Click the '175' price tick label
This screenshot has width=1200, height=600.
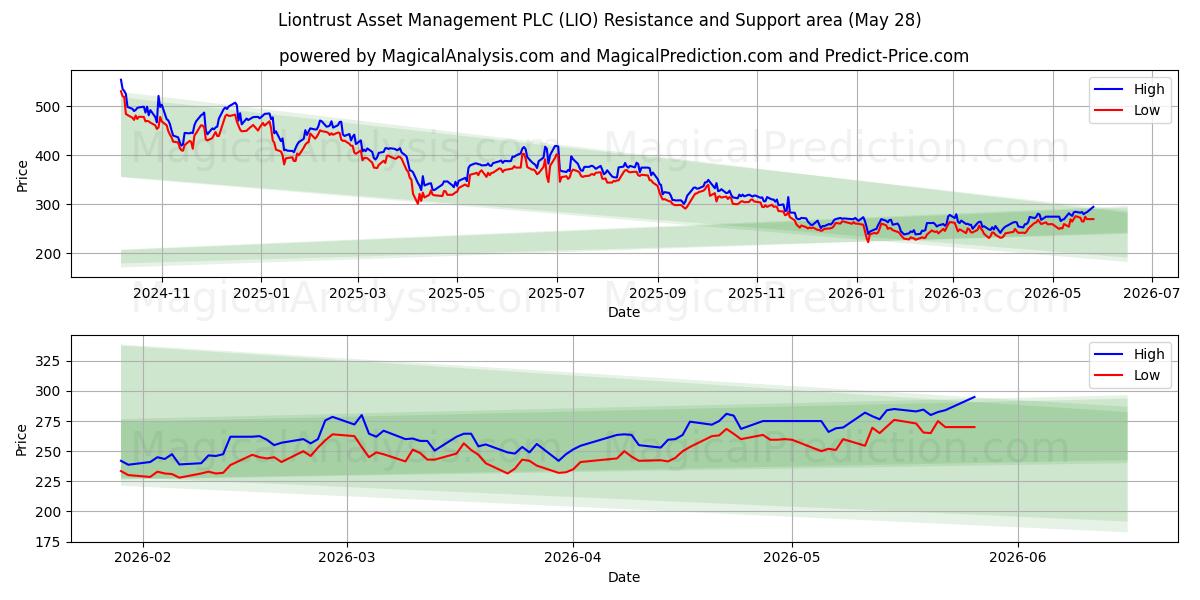50,542
